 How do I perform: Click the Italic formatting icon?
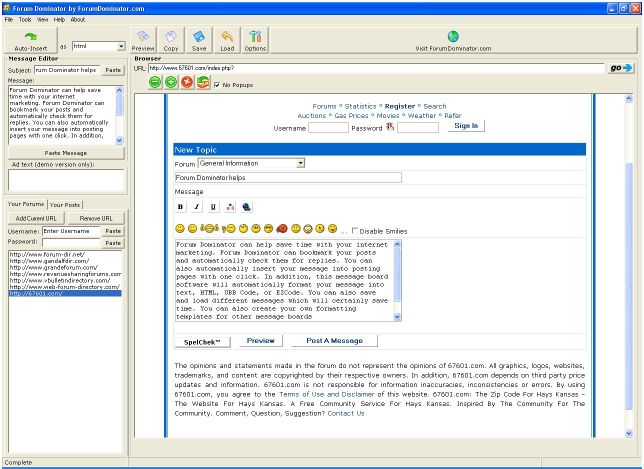(197, 207)
